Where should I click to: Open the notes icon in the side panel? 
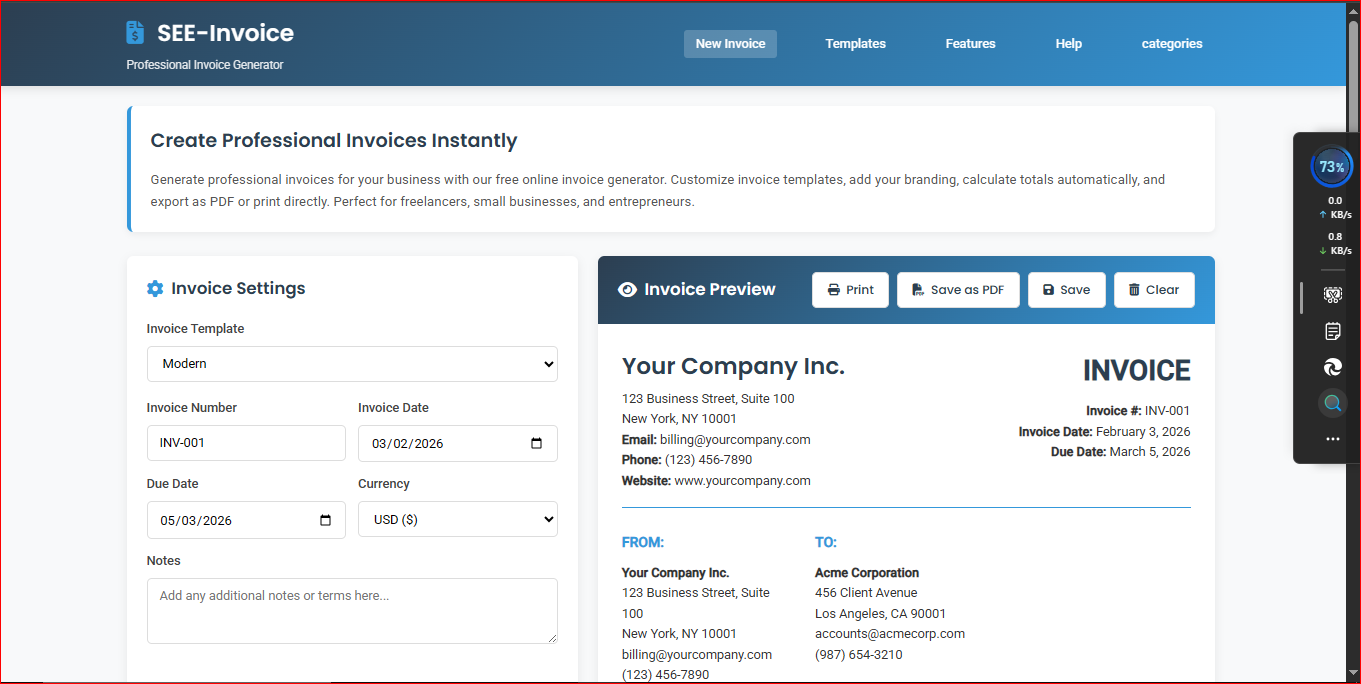[x=1332, y=331]
